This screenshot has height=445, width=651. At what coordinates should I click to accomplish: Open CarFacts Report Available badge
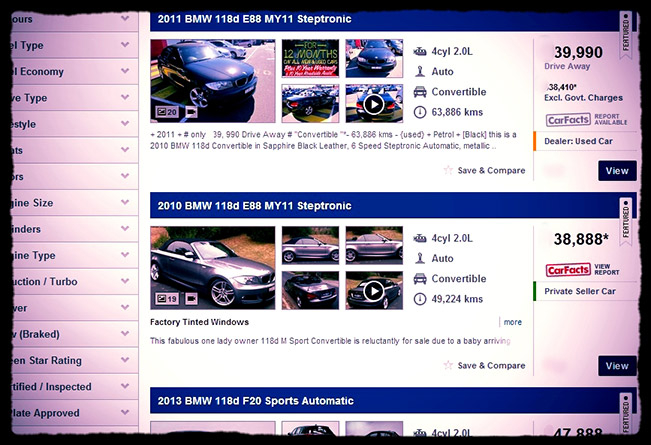[x=586, y=120]
